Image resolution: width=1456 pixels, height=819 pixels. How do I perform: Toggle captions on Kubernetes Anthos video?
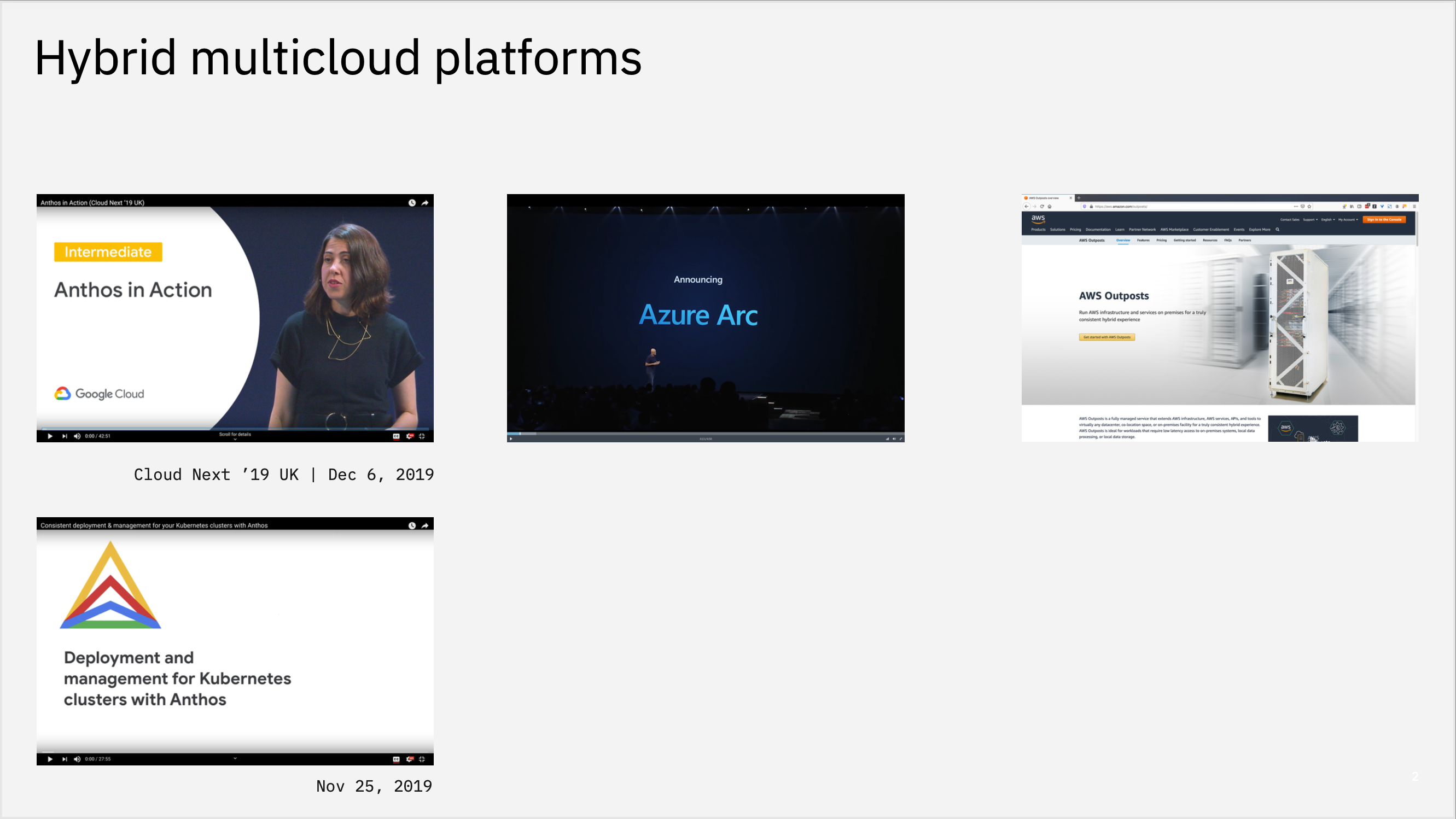[396, 759]
